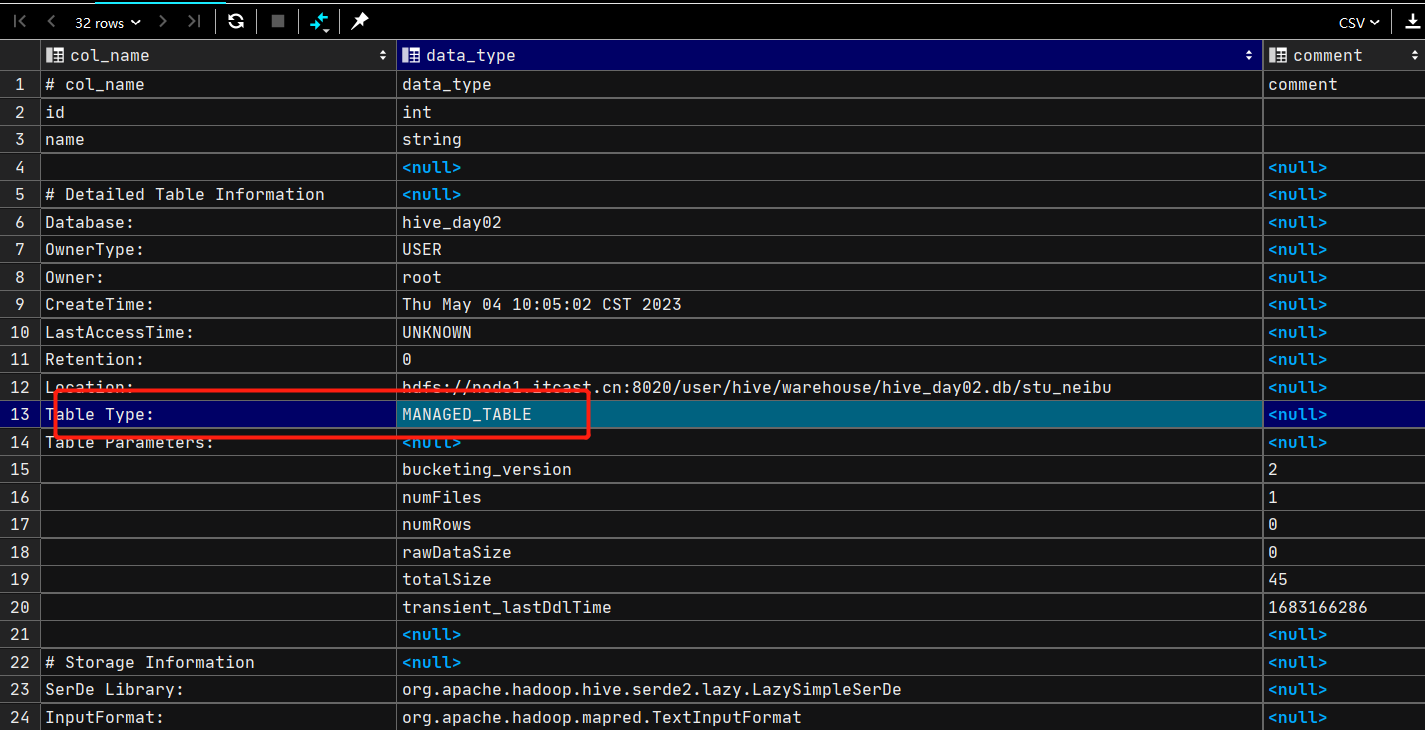Select the 'Database:' cell
The width and height of the screenshot is (1425, 730).
218,222
